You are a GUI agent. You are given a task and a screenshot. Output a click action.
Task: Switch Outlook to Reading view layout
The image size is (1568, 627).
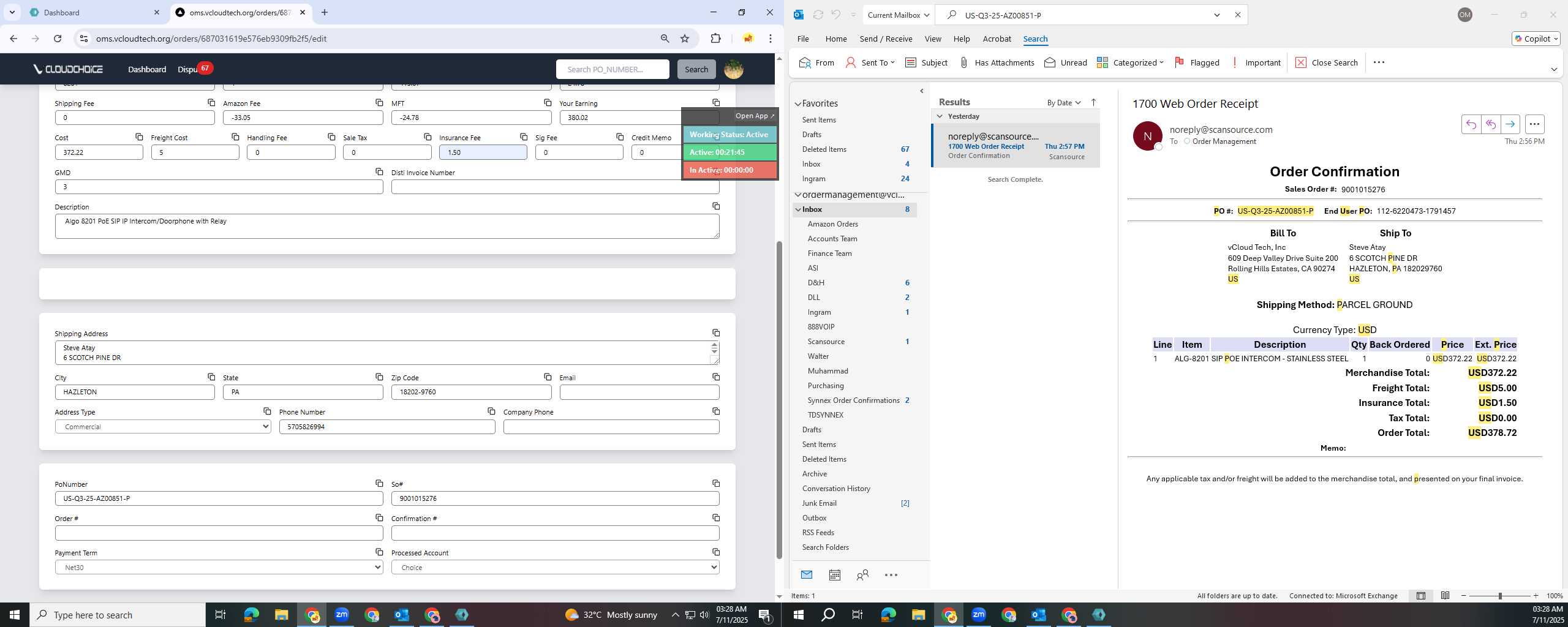(1445, 595)
